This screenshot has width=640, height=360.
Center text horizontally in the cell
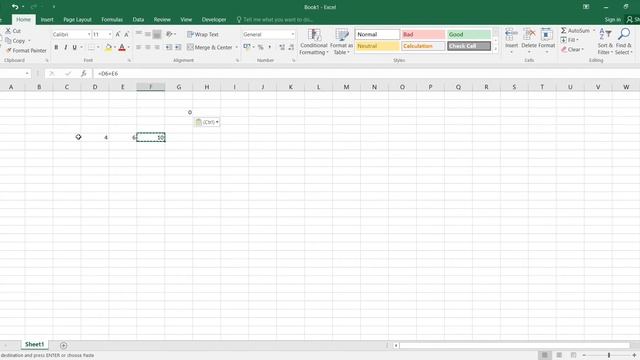point(148,47)
